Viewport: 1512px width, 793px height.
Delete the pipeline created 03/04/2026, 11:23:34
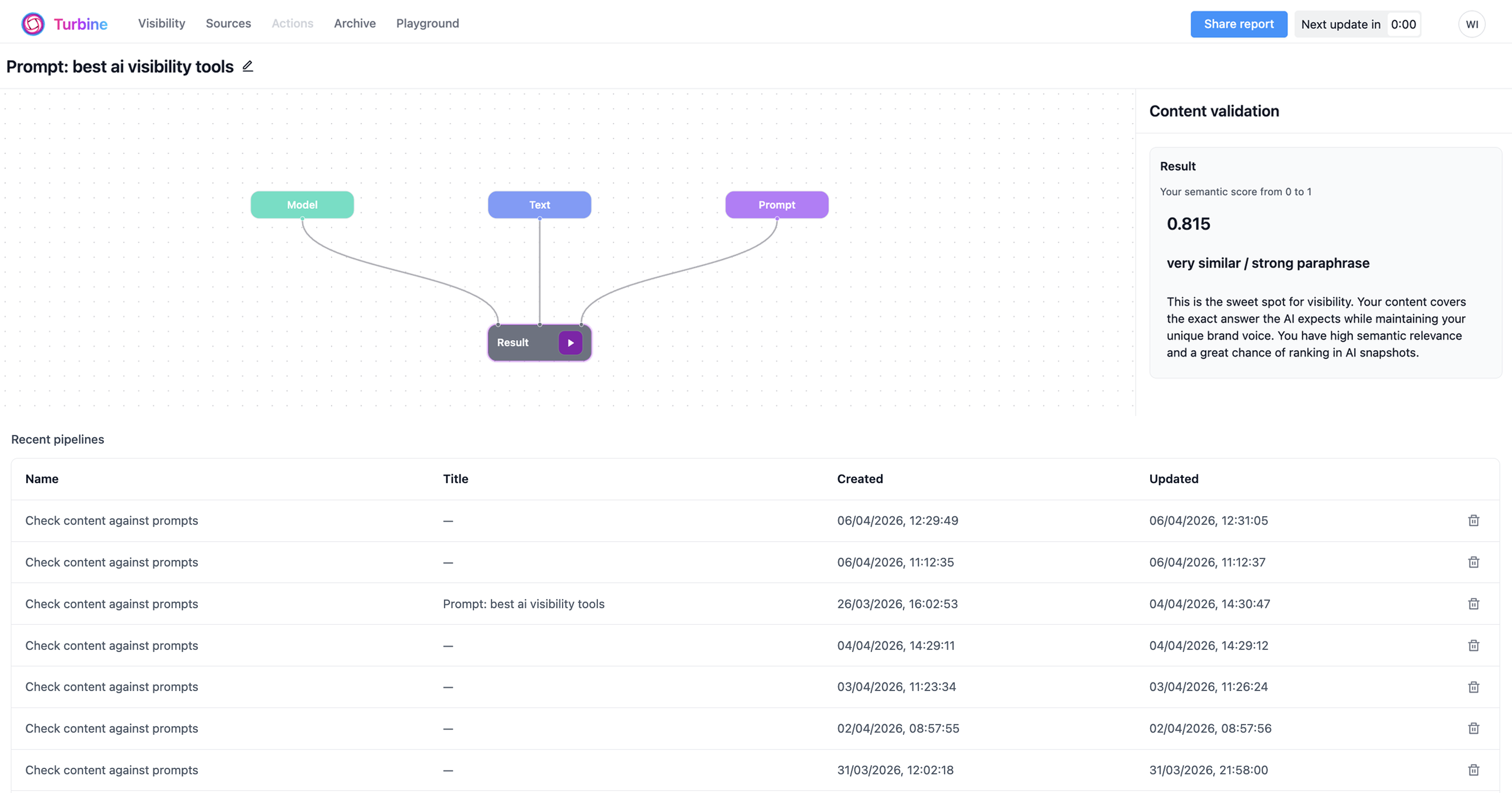1473,687
